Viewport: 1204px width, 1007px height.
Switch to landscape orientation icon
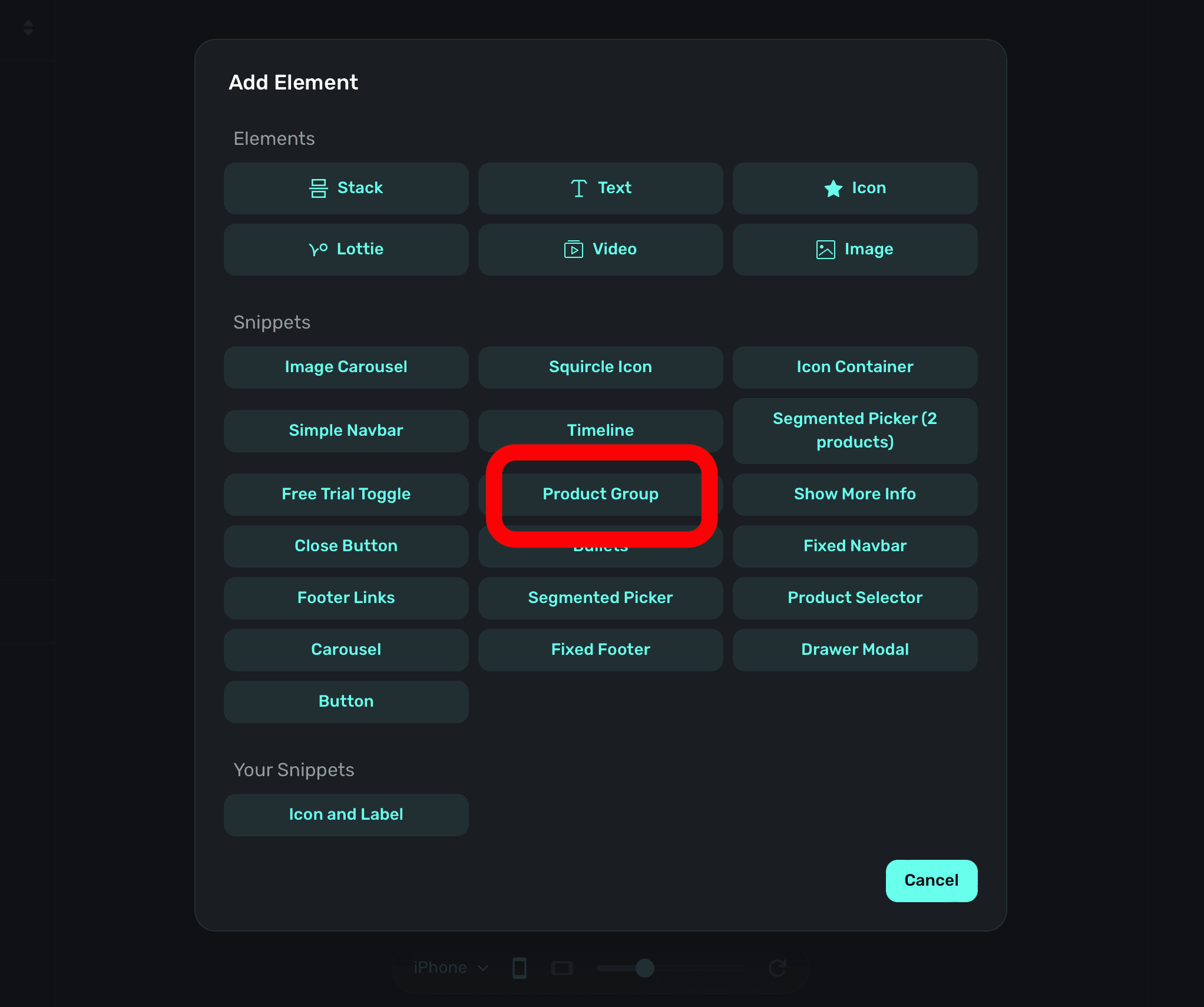pos(561,968)
